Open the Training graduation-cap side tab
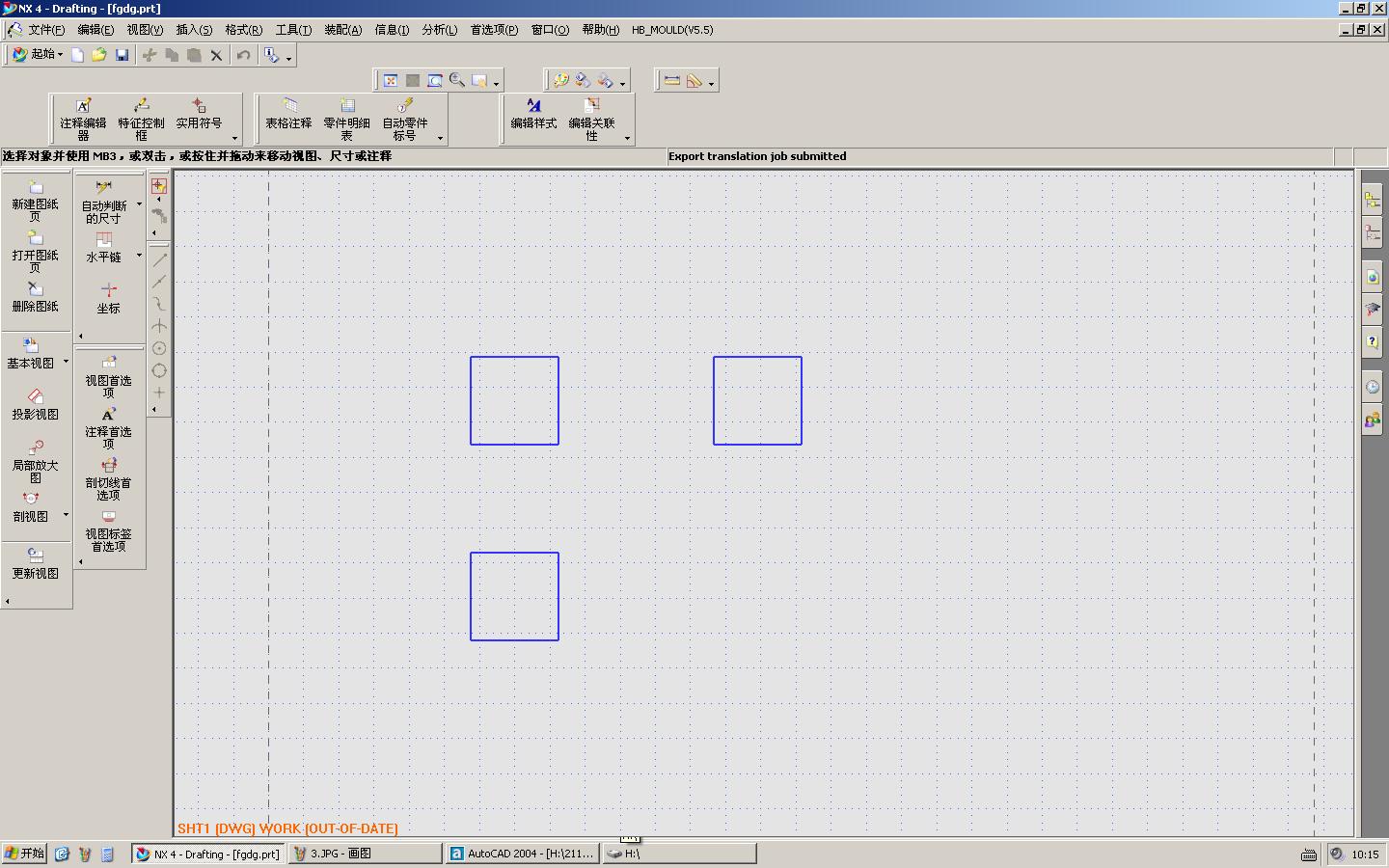The image size is (1389, 868). (1372, 310)
